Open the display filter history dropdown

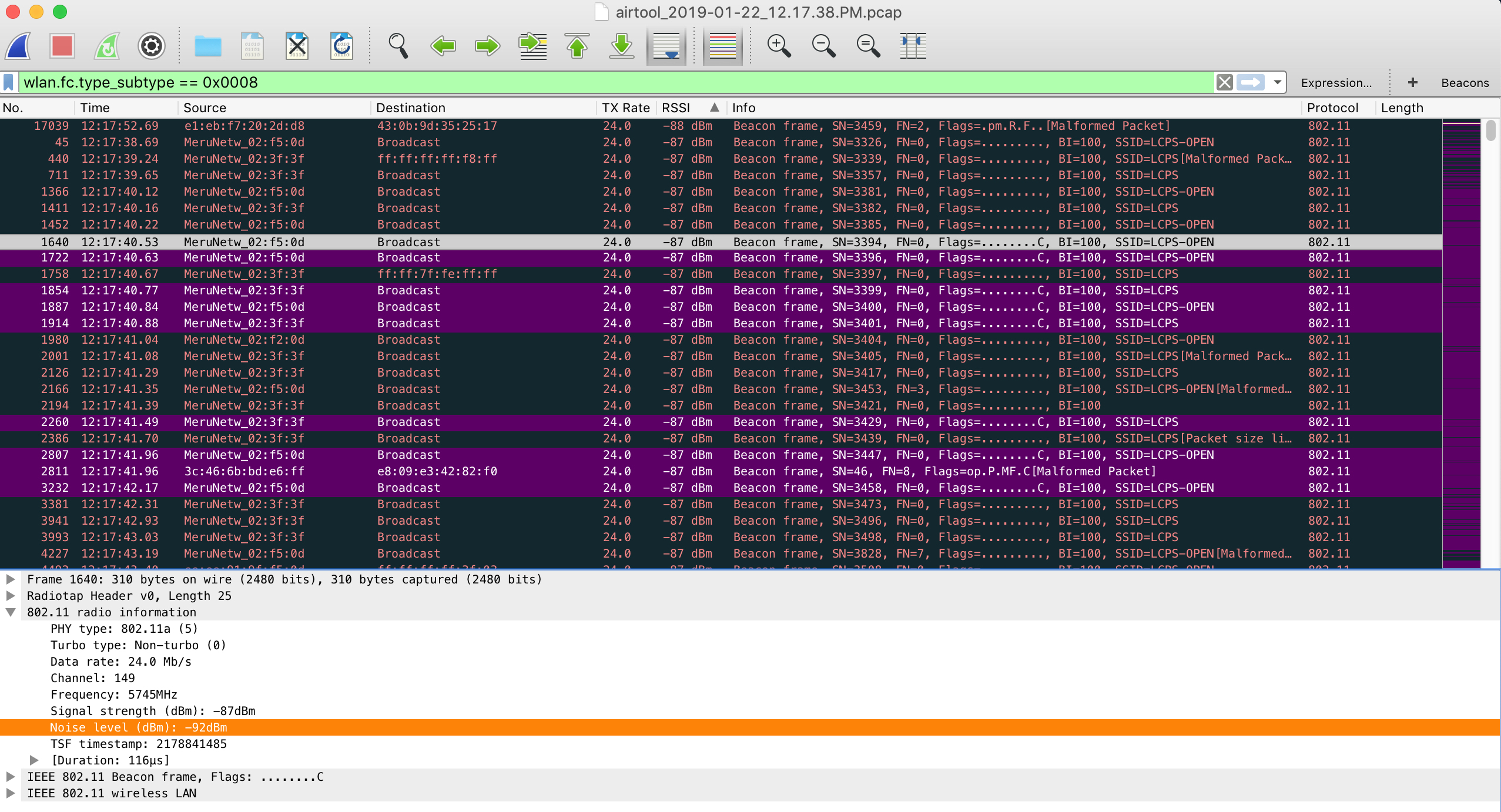click(x=1277, y=82)
